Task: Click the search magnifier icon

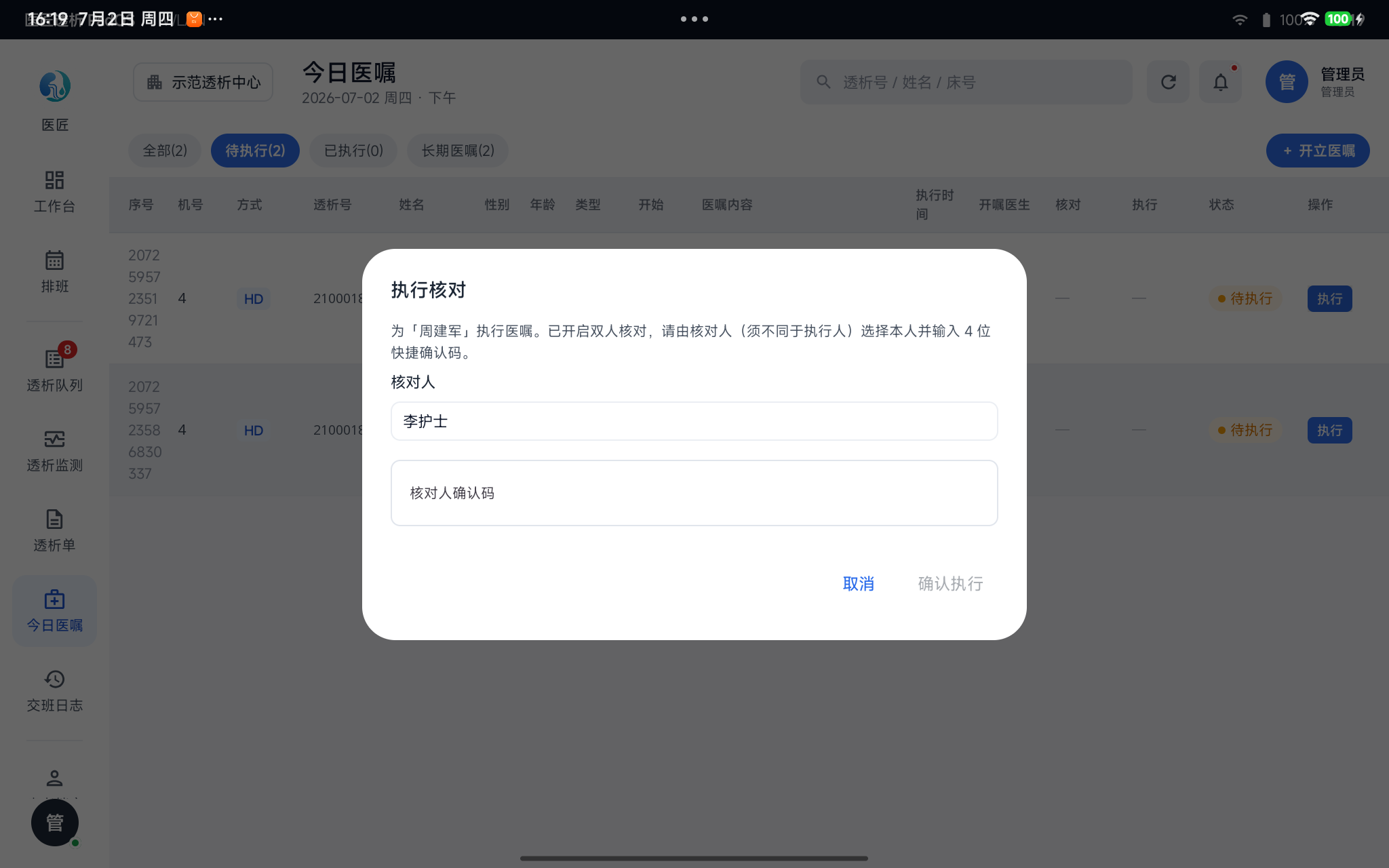Action: tap(823, 82)
